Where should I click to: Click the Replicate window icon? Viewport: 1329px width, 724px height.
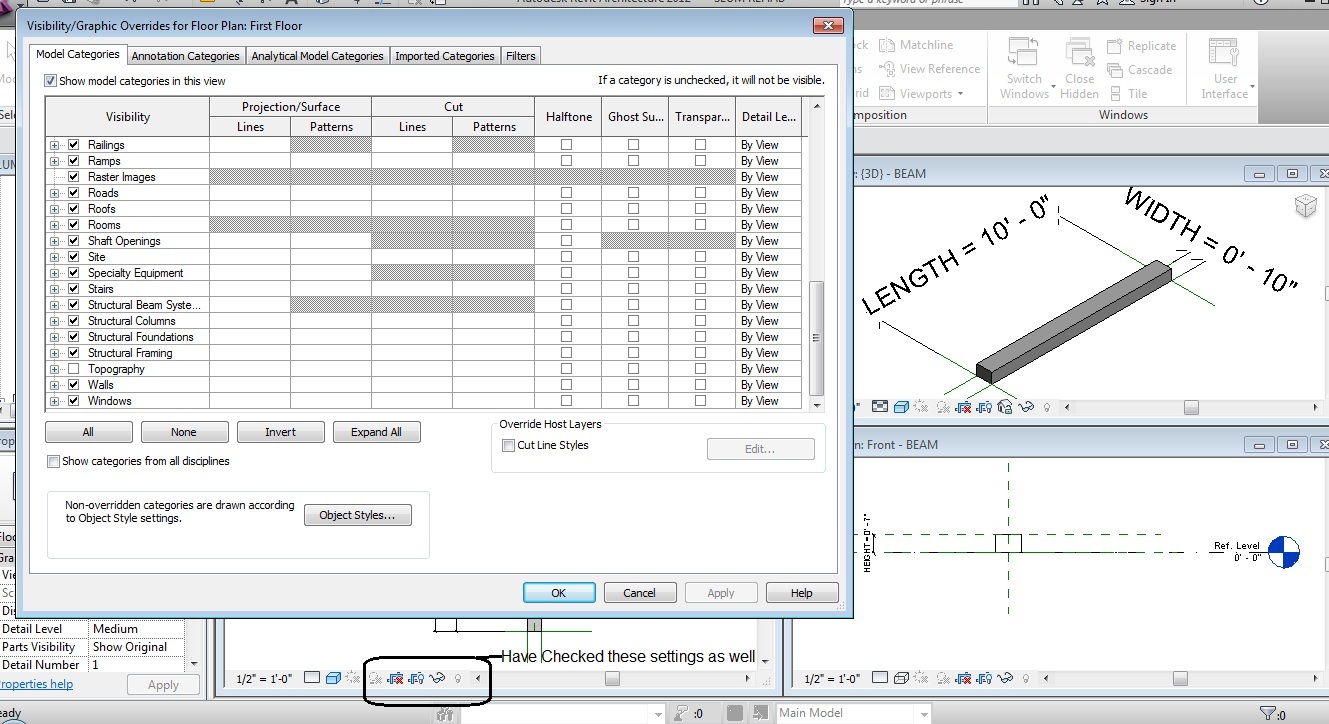pyautogui.click(x=1116, y=46)
